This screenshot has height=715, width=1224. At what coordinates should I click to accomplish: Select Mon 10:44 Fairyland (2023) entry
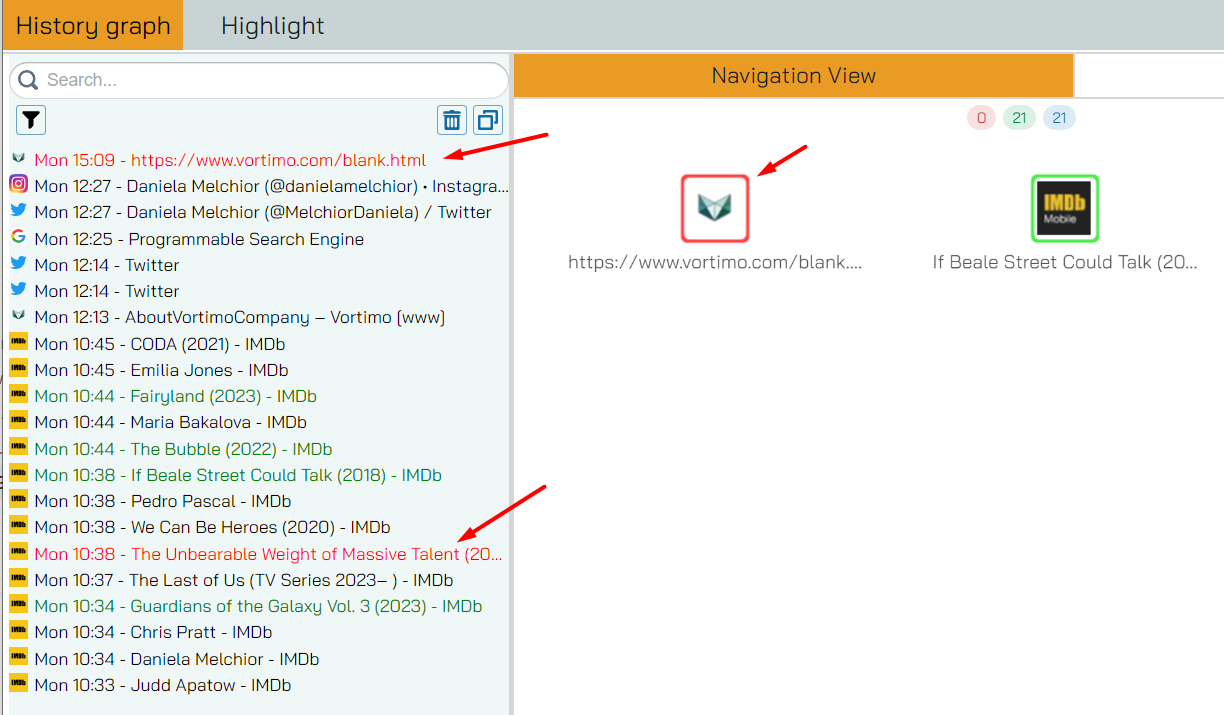176,396
